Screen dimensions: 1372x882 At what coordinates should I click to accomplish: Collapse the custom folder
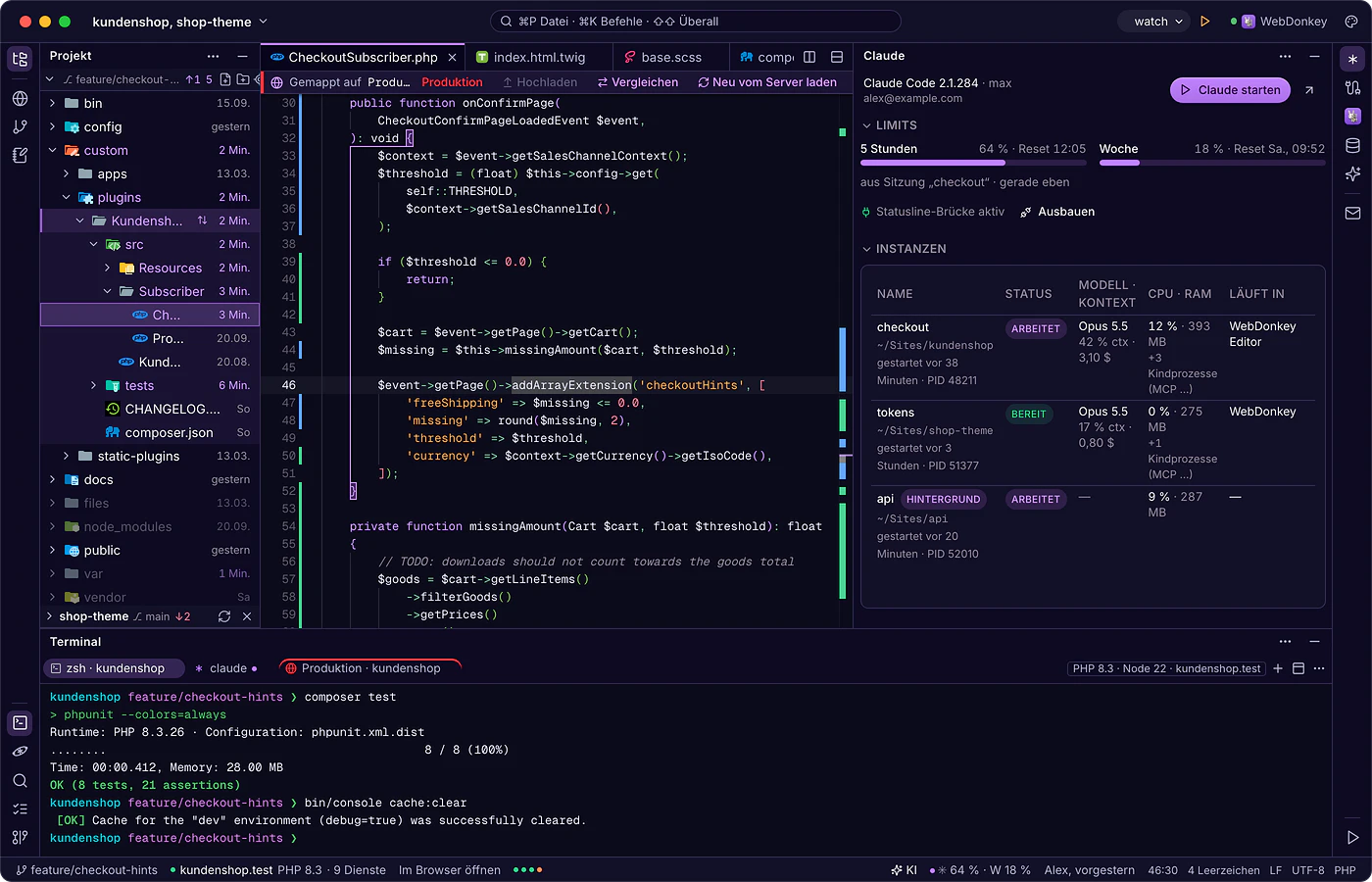click(x=52, y=150)
